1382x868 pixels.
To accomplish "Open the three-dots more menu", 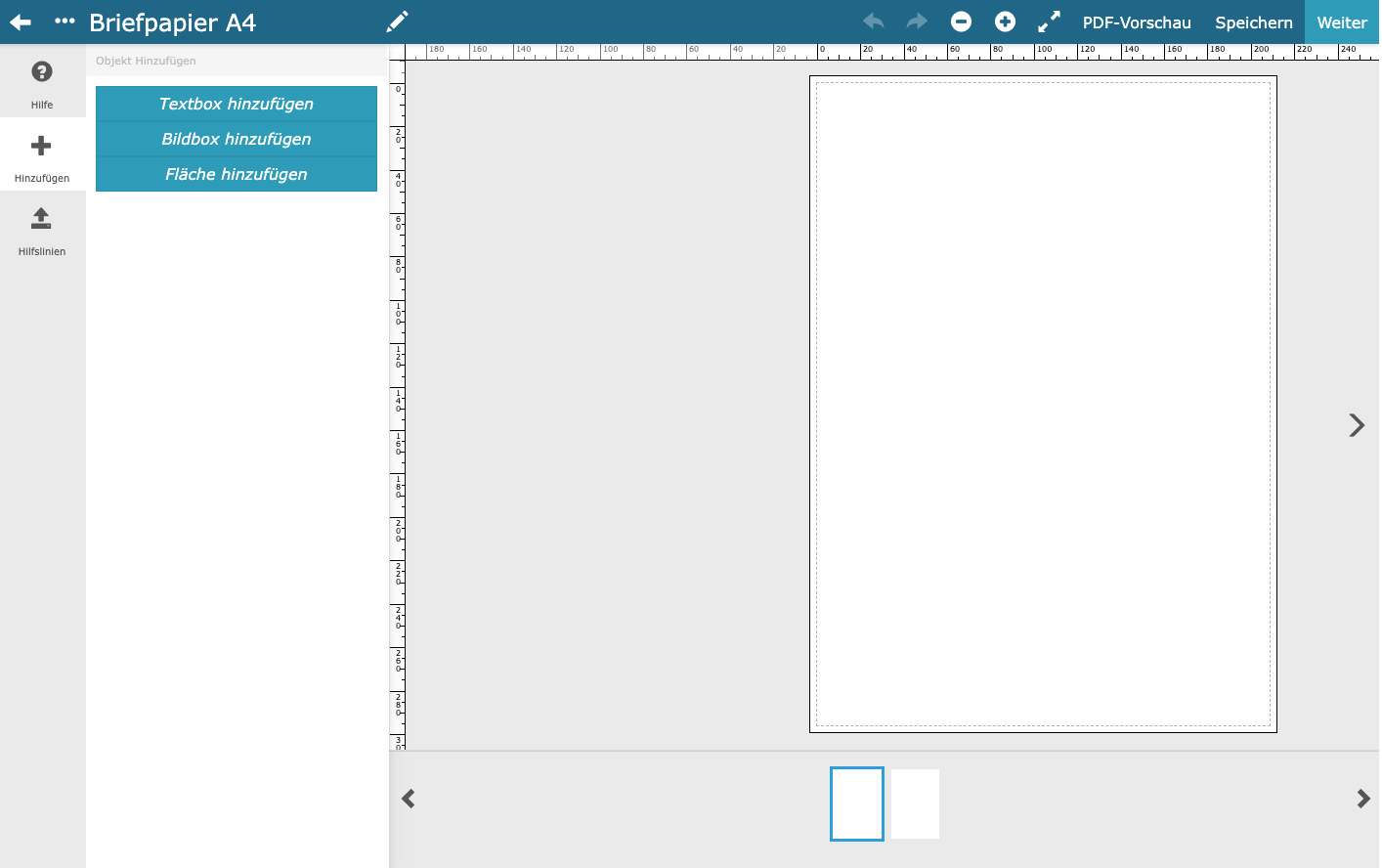I will [x=65, y=21].
